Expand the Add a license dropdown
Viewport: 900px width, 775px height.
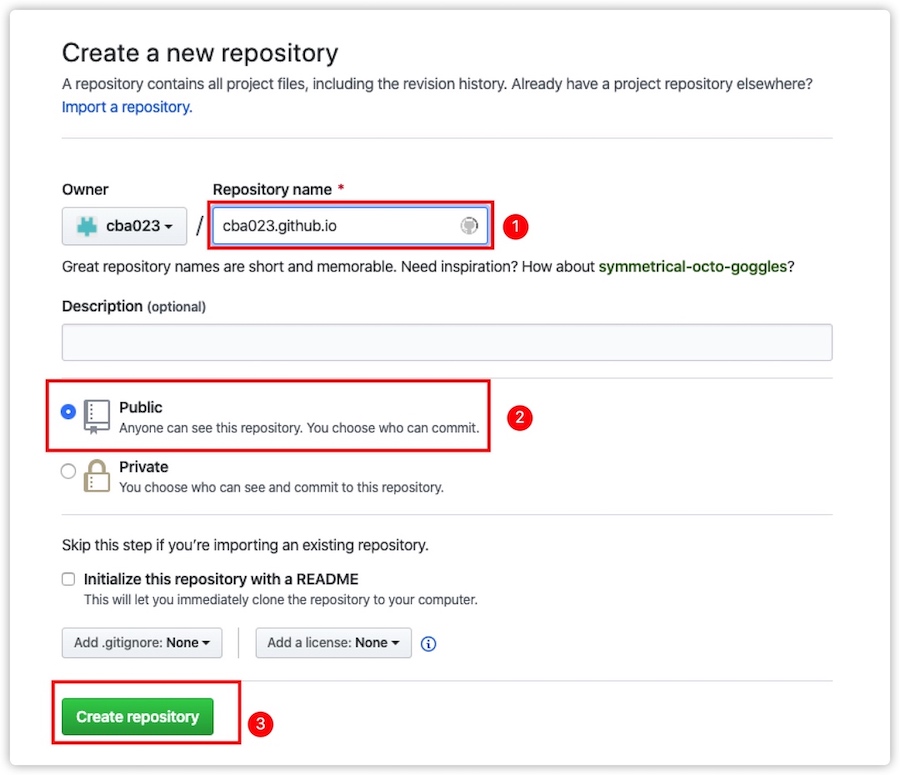(333, 642)
